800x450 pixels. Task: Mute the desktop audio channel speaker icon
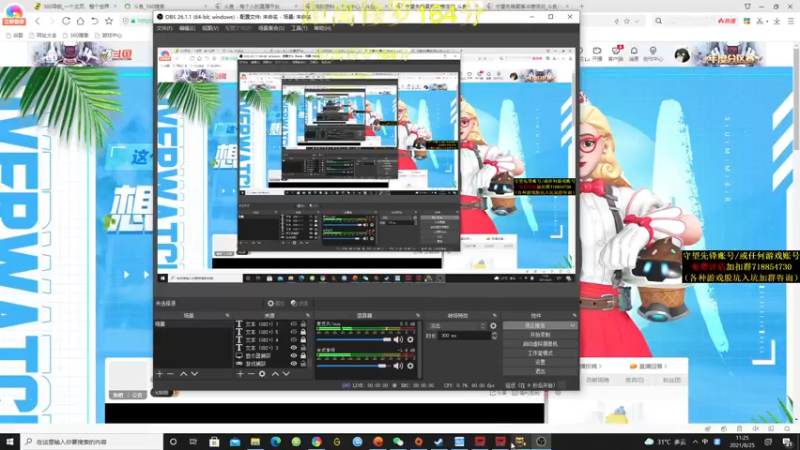pos(398,365)
